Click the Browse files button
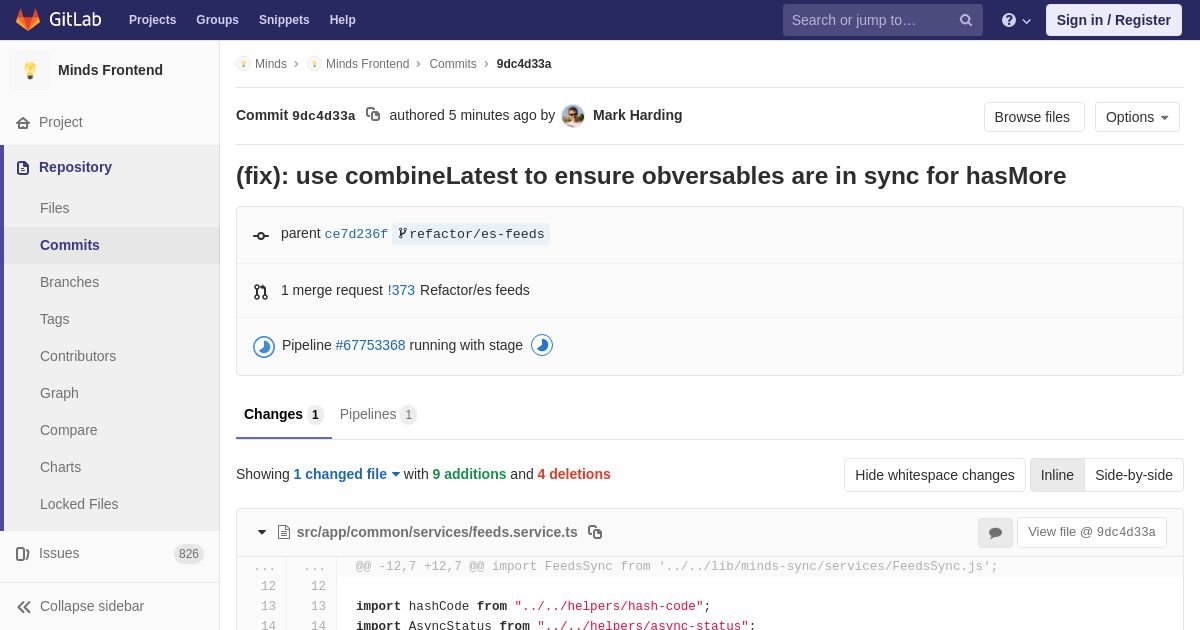 coord(1034,117)
